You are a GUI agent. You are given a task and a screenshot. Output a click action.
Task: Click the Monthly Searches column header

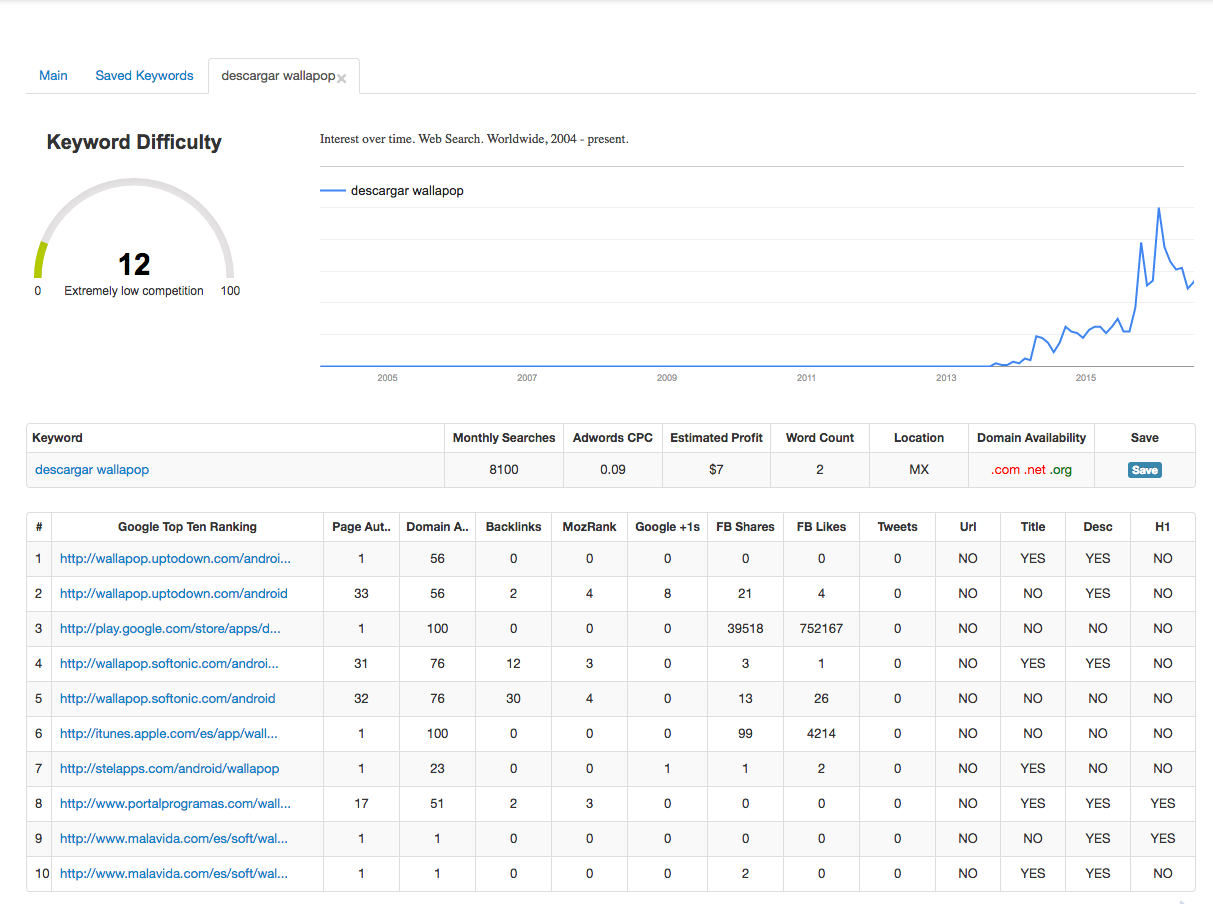504,438
